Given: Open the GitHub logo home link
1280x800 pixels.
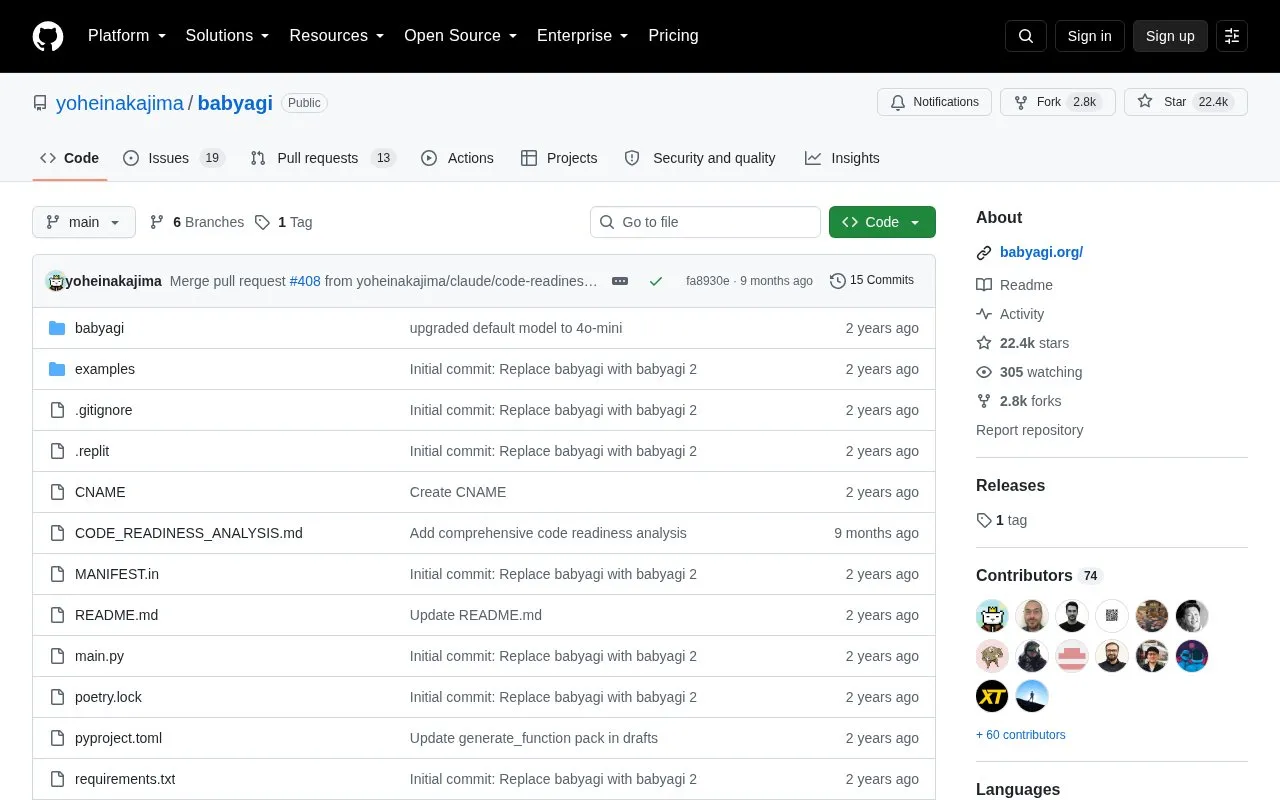Looking at the screenshot, I should point(48,36).
